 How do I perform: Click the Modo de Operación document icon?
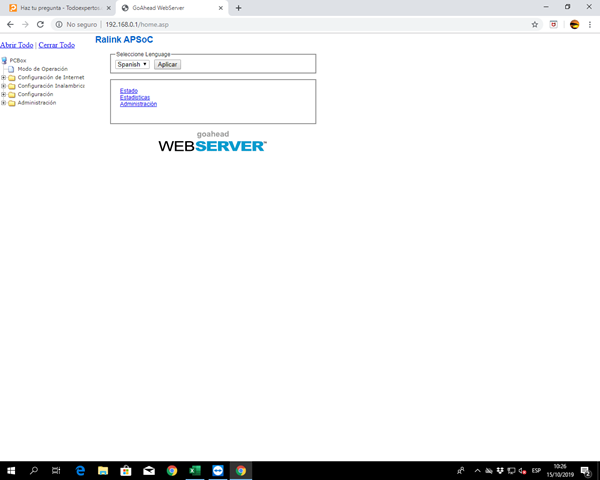pyautogui.click(x=11, y=69)
